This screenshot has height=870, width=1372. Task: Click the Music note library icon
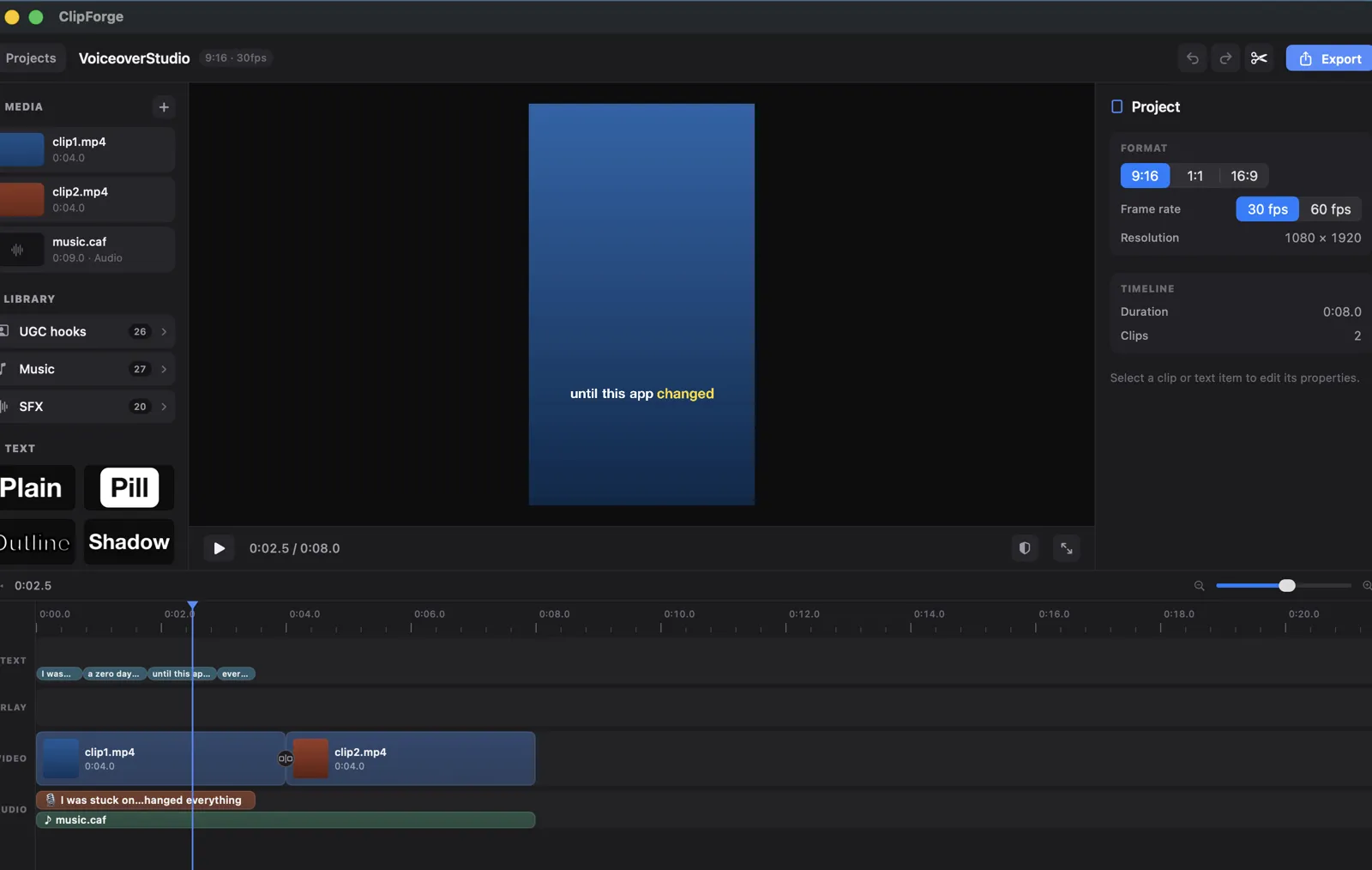point(3,369)
